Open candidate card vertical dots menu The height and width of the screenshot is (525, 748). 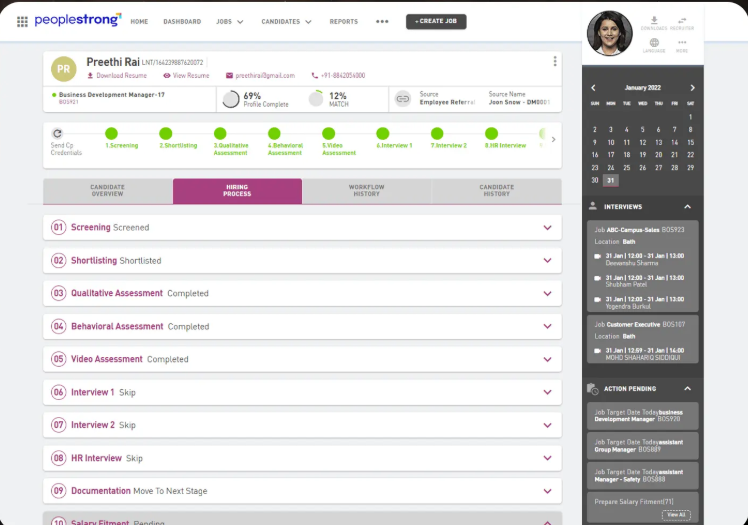click(x=555, y=61)
